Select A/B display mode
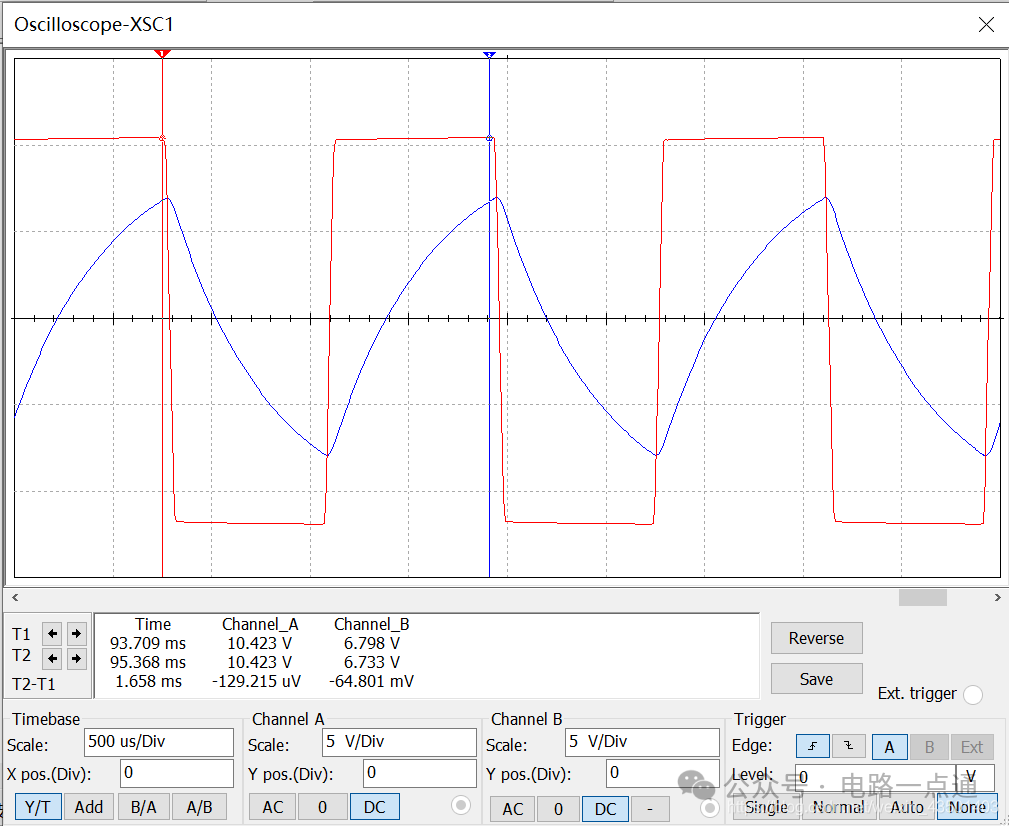Image resolution: width=1009 pixels, height=826 pixels. (x=199, y=807)
